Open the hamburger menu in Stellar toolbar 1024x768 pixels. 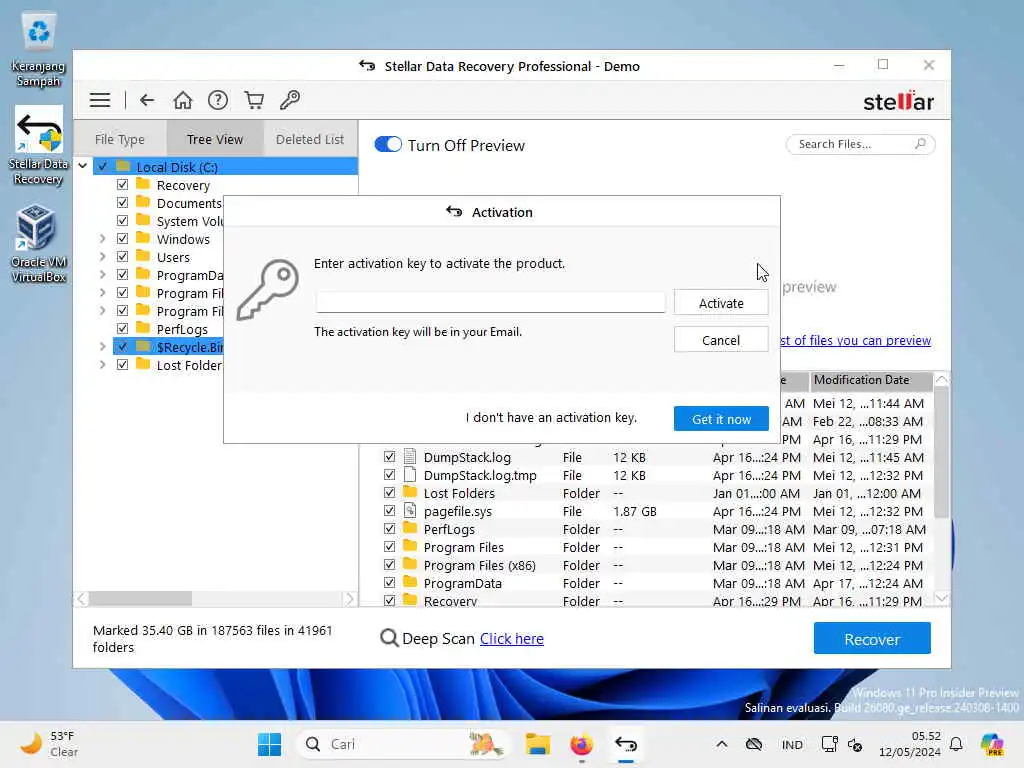click(100, 100)
